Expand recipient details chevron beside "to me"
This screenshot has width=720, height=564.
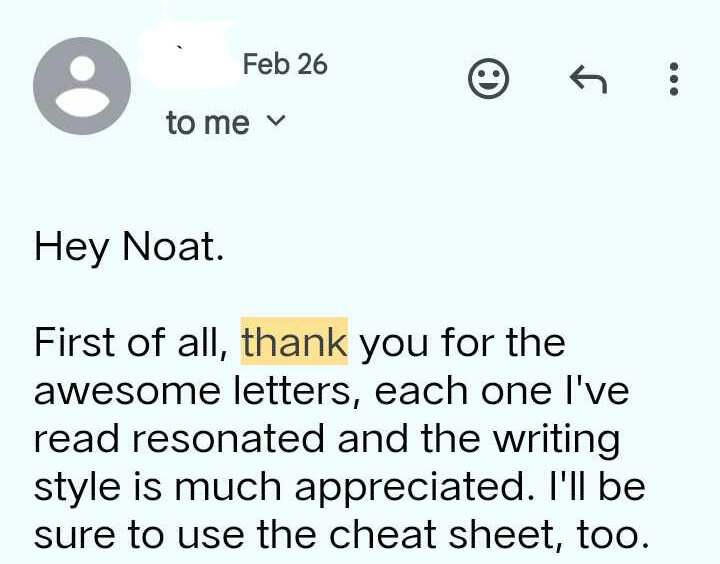pos(278,122)
